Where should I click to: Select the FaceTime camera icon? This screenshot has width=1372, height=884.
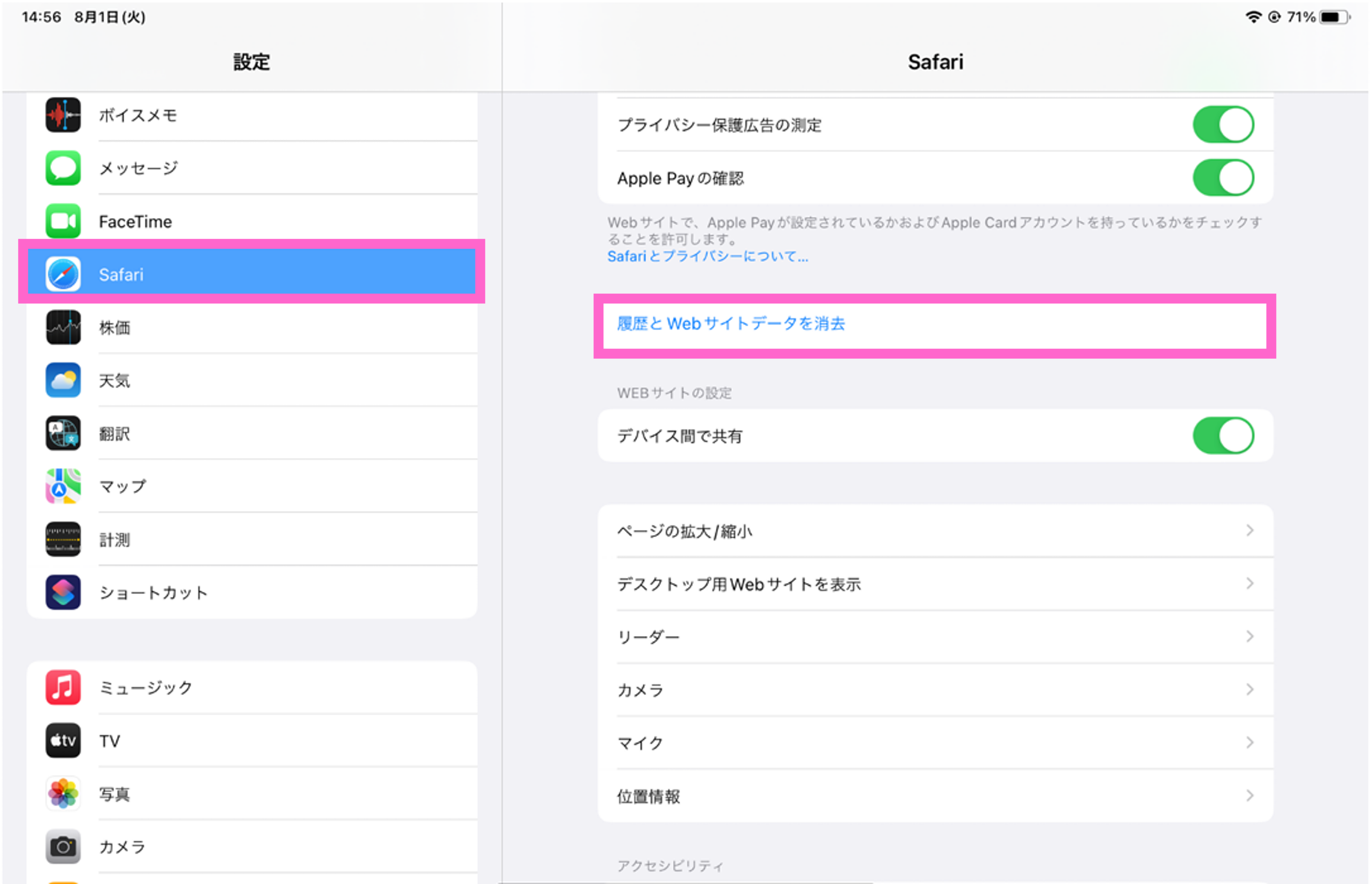[62, 221]
